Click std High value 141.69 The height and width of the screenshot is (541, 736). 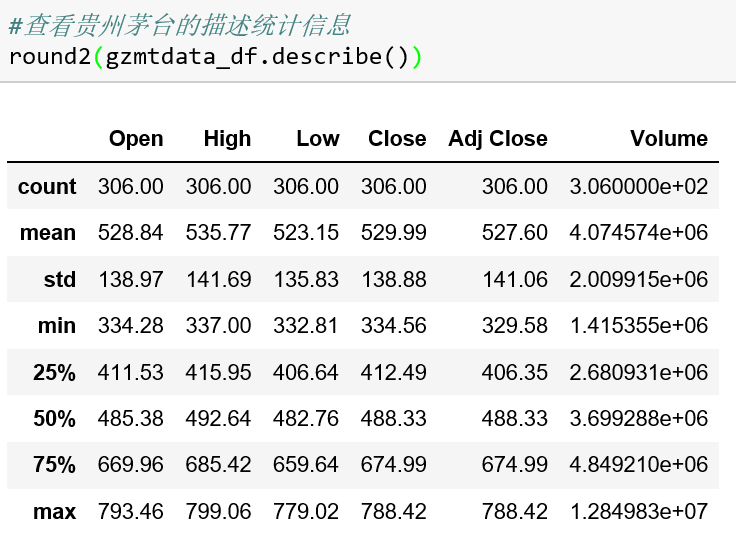coord(218,279)
